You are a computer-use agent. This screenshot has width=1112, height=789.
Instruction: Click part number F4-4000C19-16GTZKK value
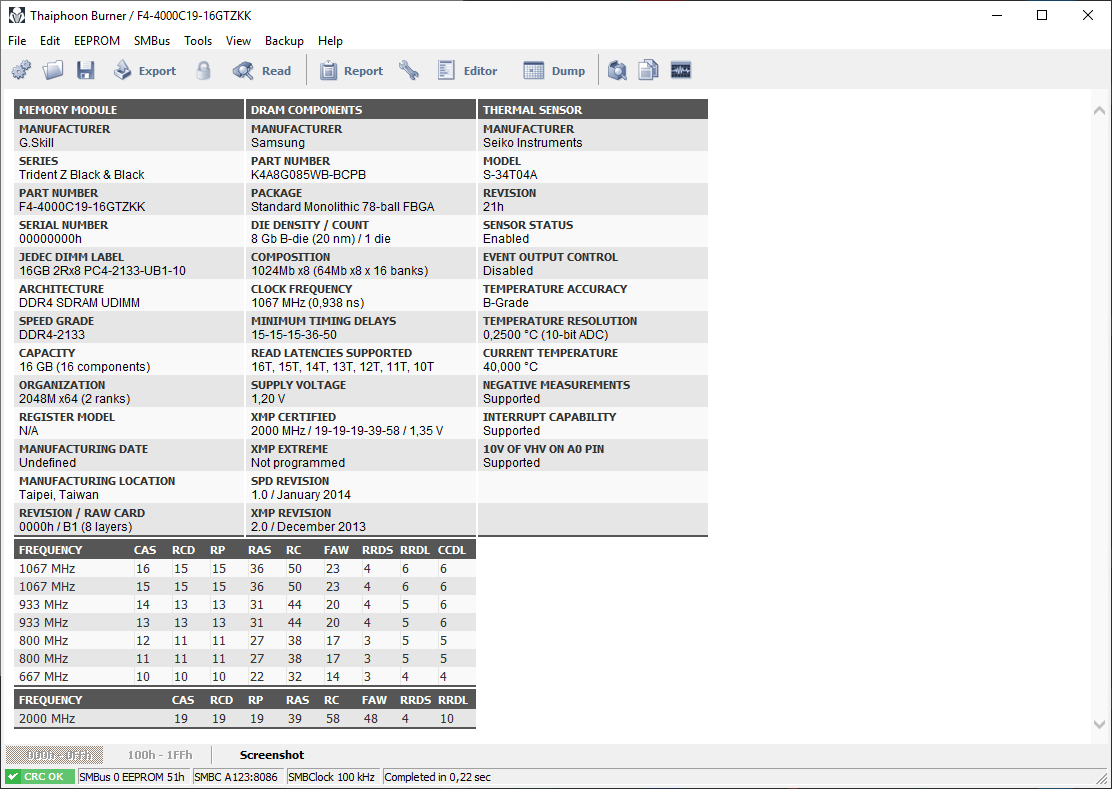pyautogui.click(x=82, y=207)
